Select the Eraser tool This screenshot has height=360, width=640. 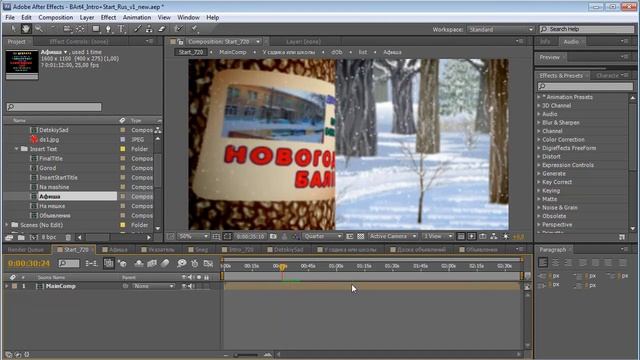162,29
